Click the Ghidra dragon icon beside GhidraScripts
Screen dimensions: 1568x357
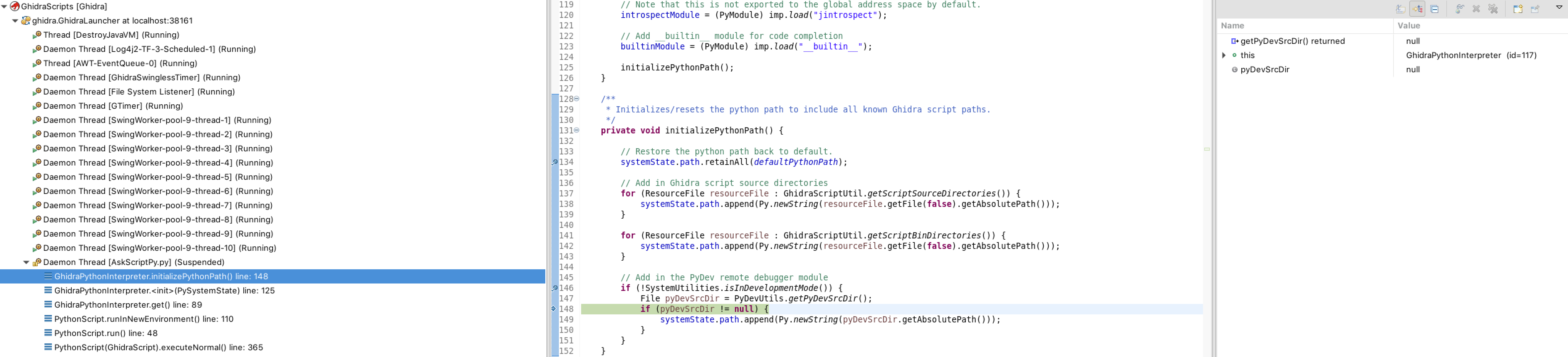coord(15,7)
